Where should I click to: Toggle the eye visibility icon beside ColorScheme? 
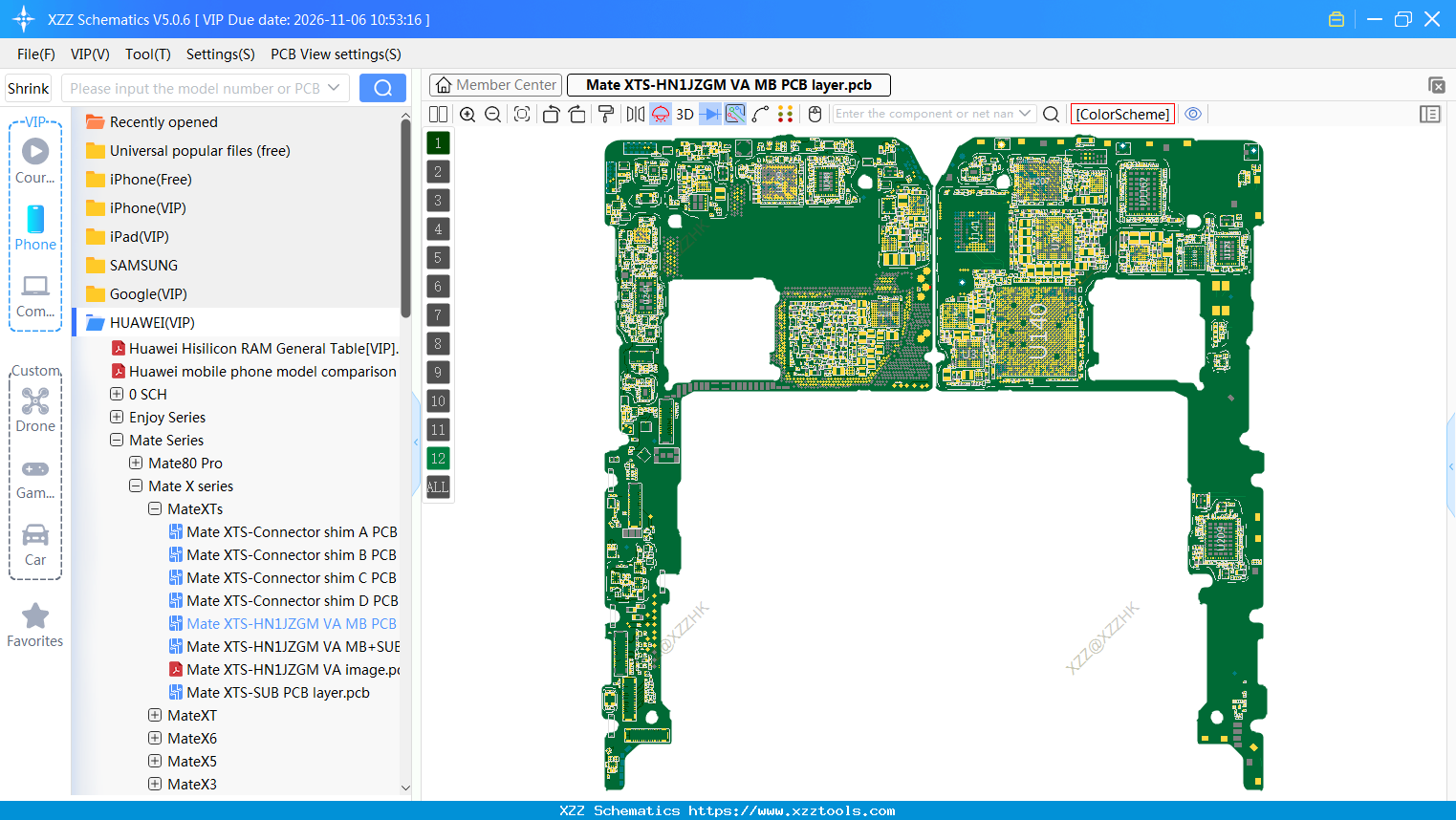coord(1192,114)
